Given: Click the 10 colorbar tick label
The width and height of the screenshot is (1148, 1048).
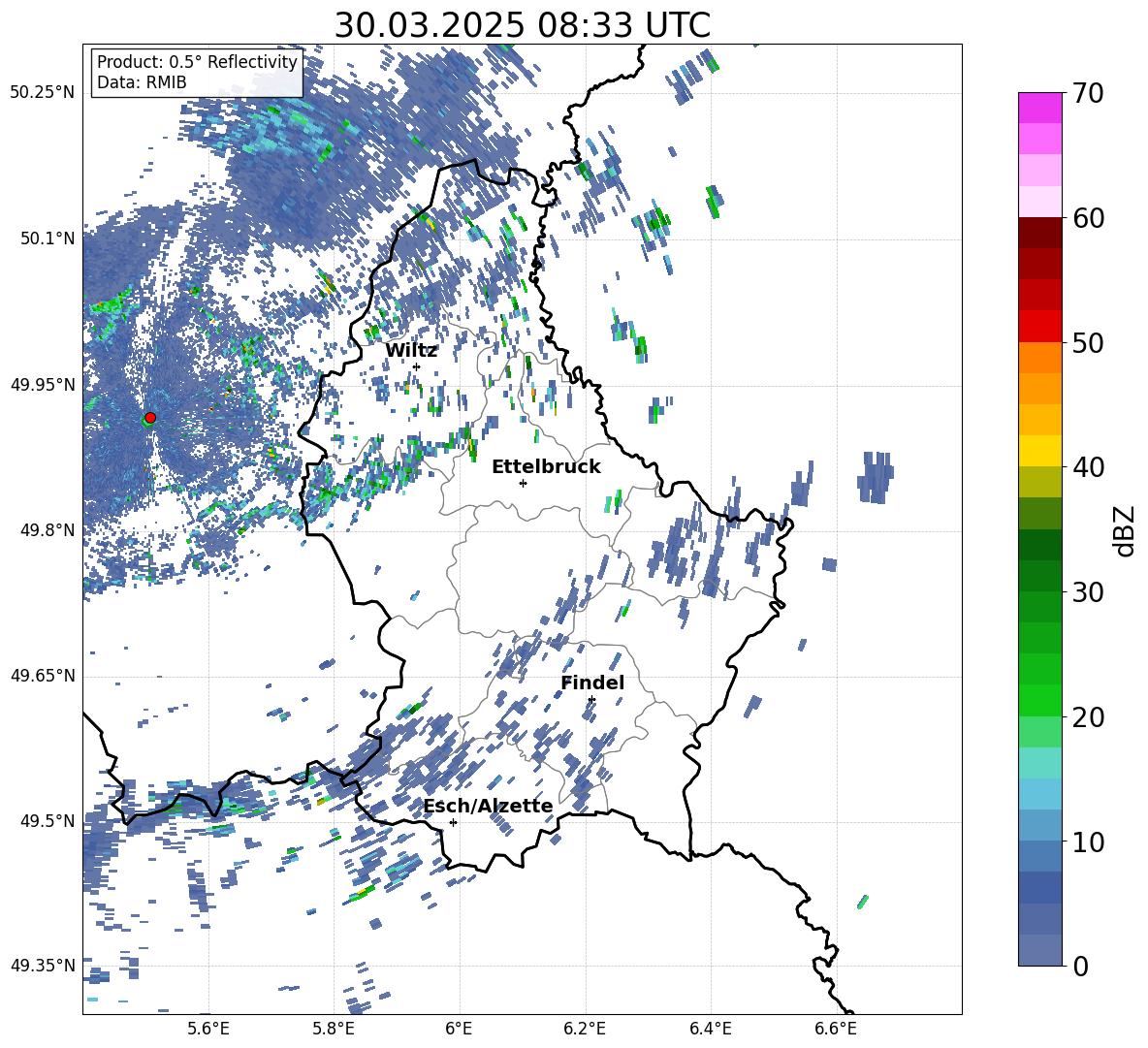Looking at the screenshot, I should point(1088,842).
